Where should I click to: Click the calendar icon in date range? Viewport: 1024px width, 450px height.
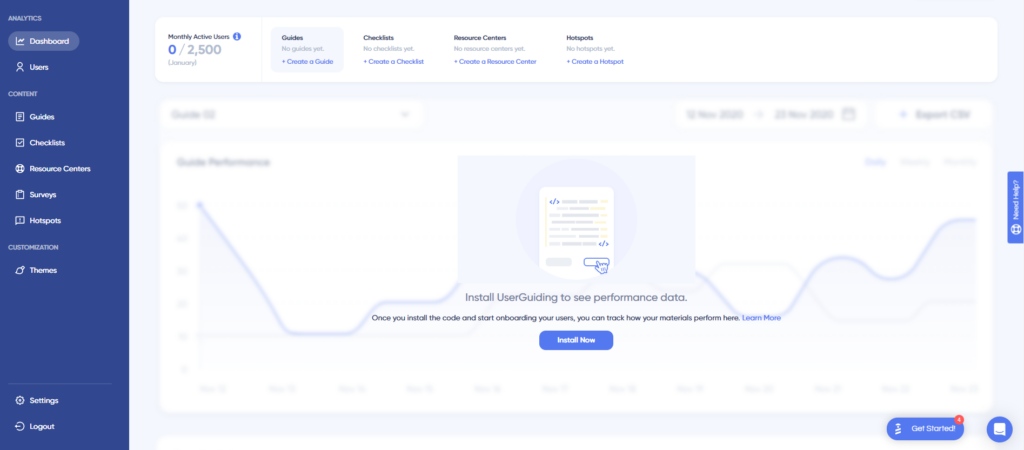click(x=848, y=114)
